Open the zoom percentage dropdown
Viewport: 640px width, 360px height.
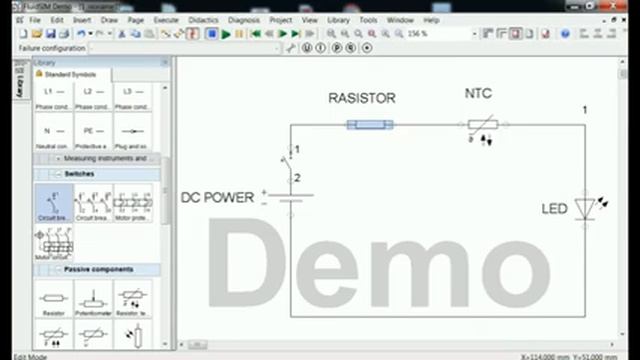pyautogui.click(x=474, y=34)
